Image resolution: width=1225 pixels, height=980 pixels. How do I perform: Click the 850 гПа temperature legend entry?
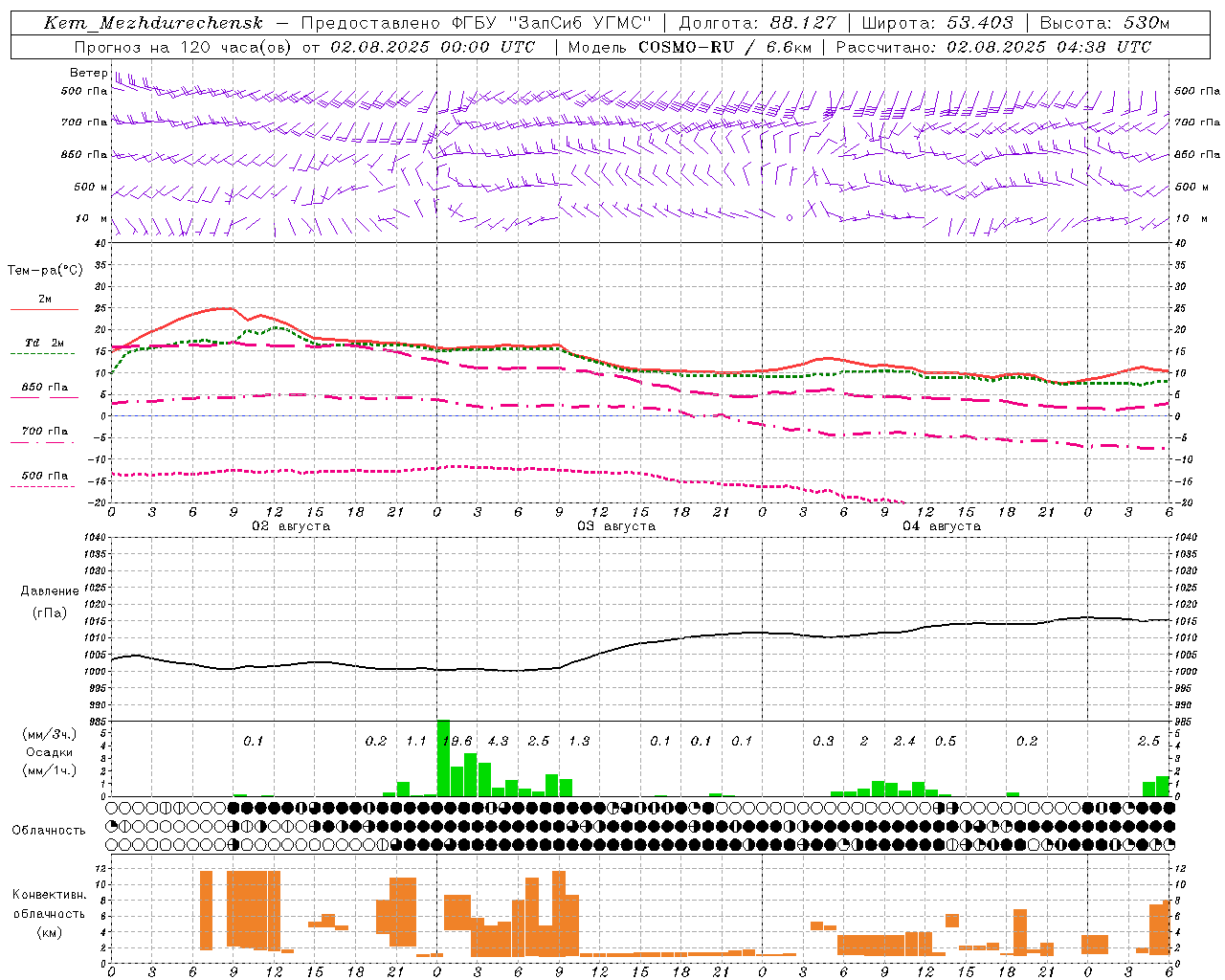pos(44,388)
